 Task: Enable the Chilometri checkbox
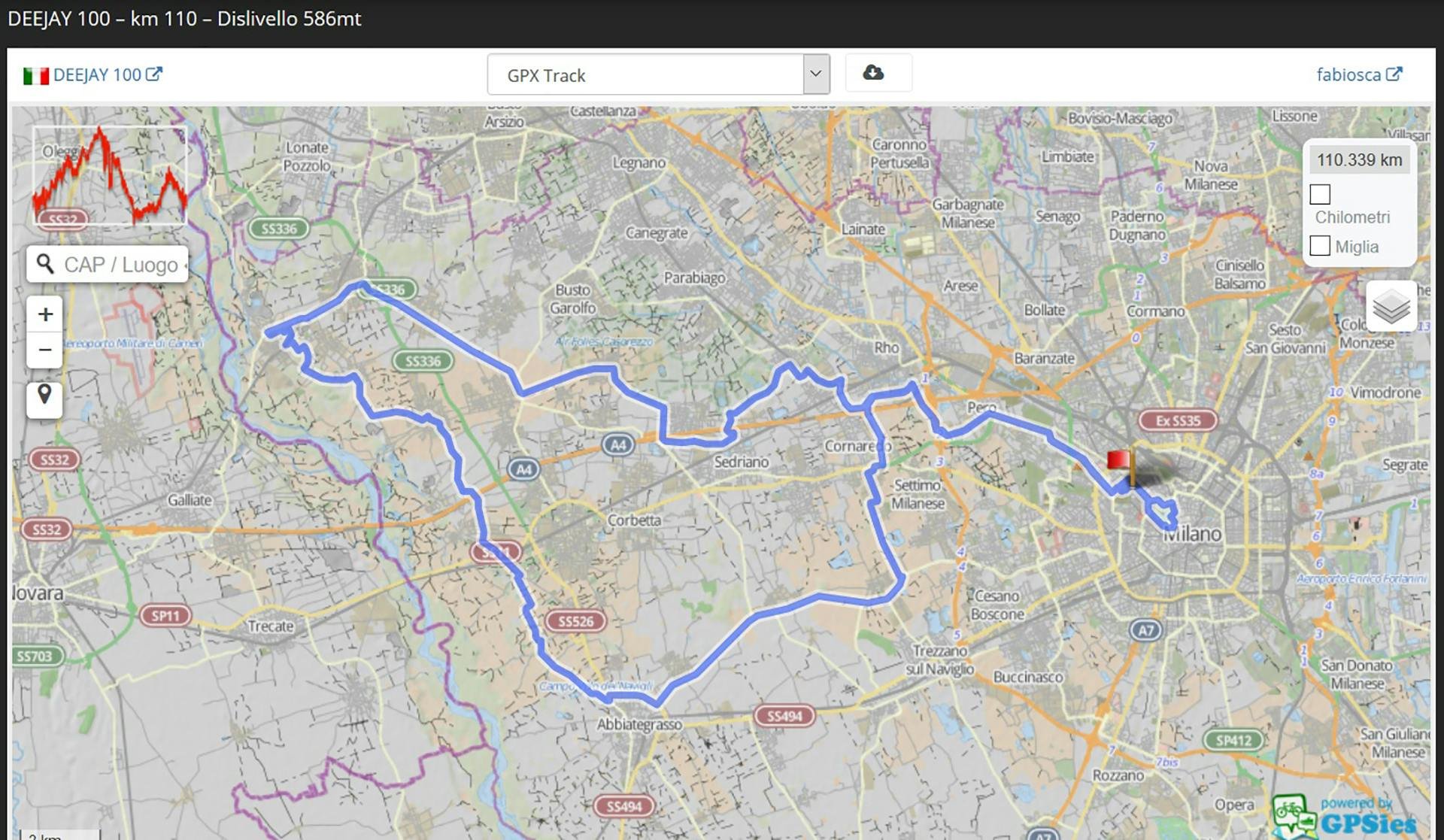click(x=1320, y=194)
